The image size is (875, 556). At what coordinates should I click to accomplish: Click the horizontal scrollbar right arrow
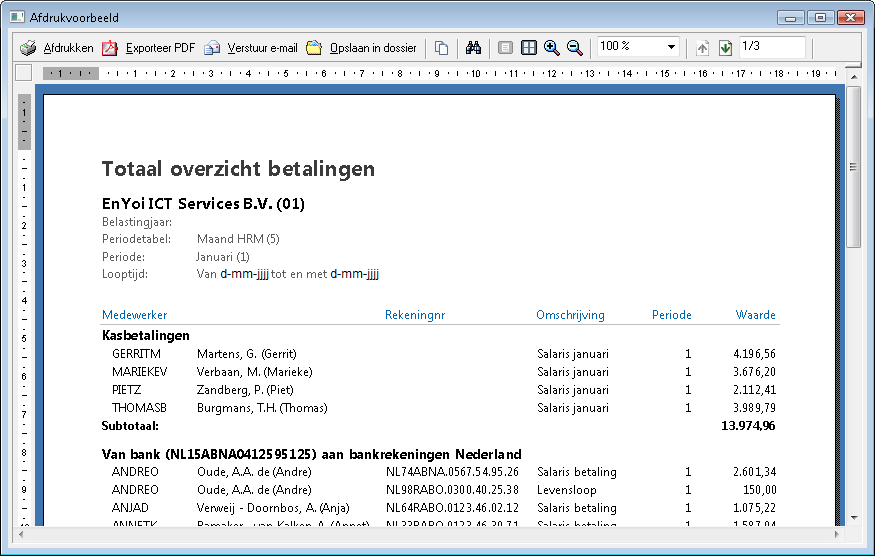836,534
